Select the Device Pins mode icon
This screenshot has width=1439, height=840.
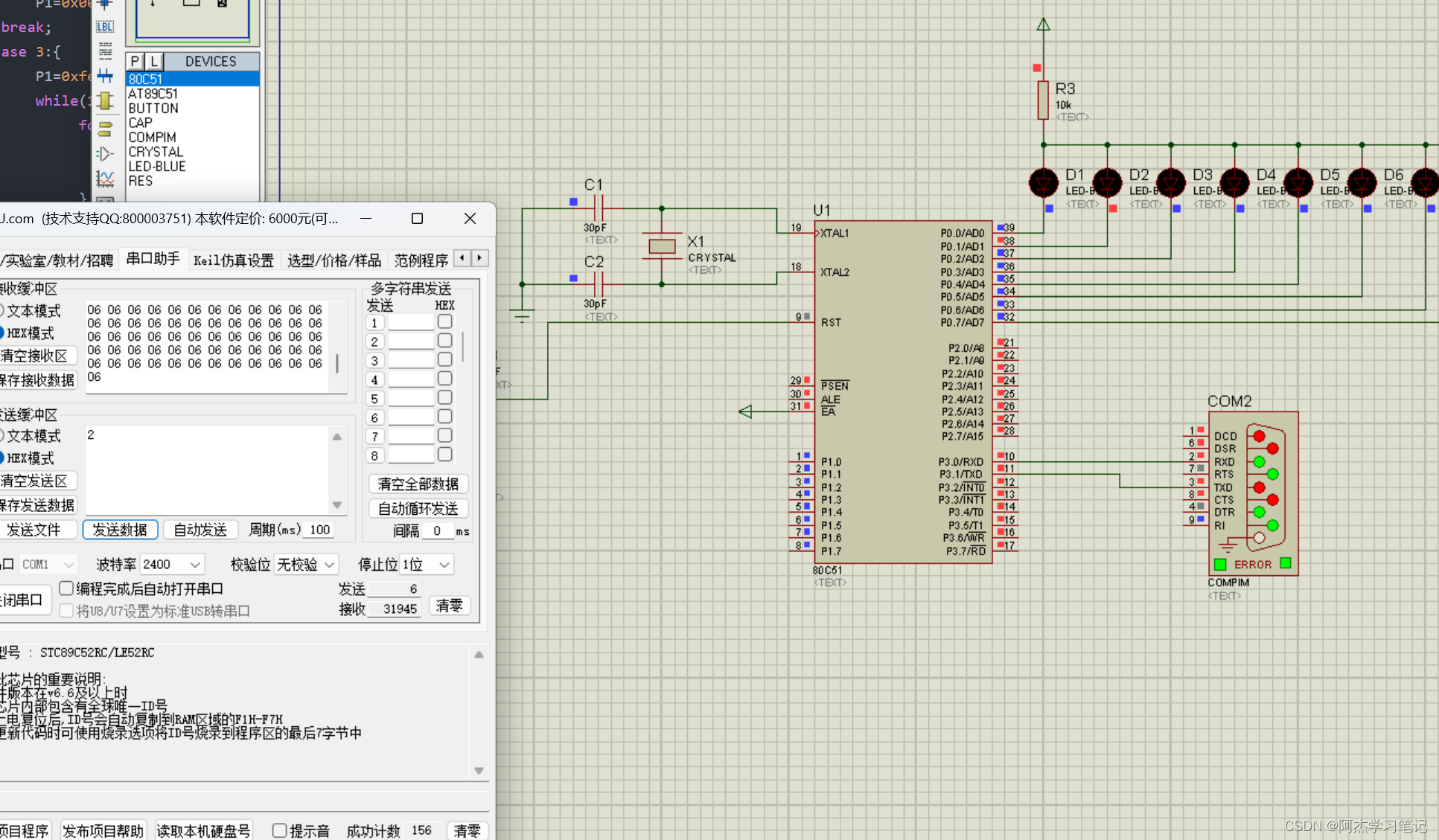coord(105,154)
